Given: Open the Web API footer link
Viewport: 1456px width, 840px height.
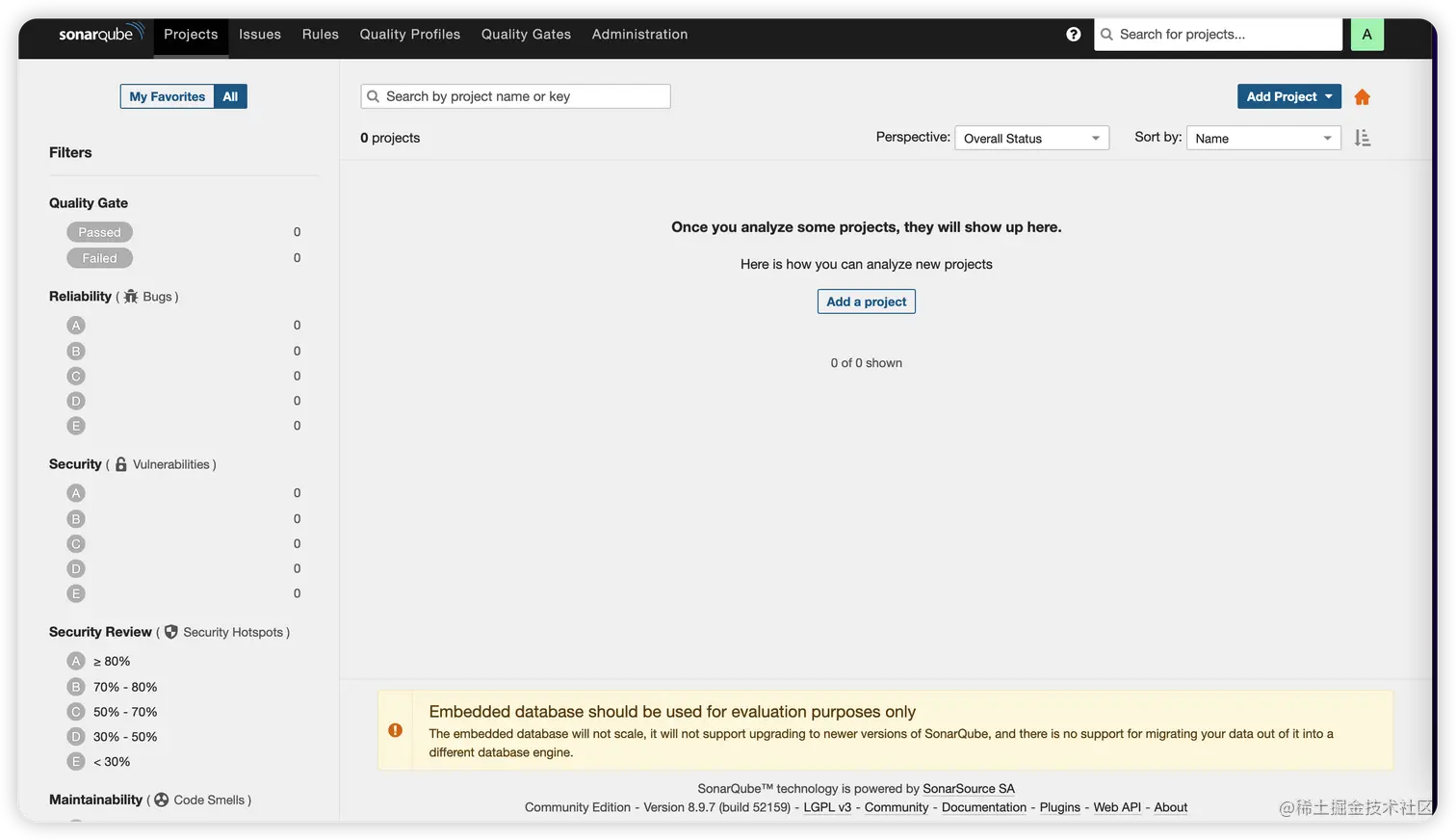Looking at the screenshot, I should pyautogui.click(x=1117, y=807).
